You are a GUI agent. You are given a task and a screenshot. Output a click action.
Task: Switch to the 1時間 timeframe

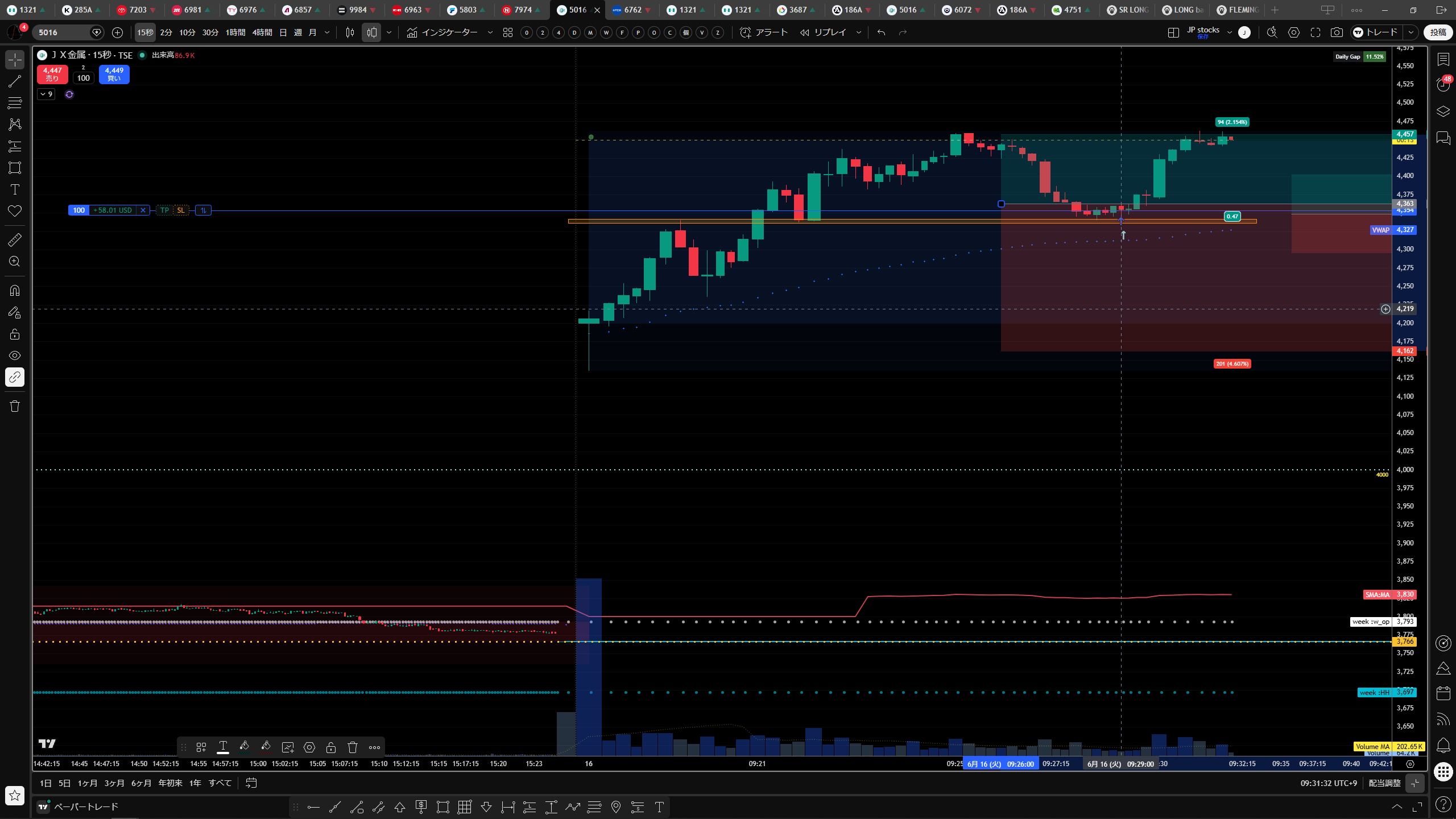[235, 33]
